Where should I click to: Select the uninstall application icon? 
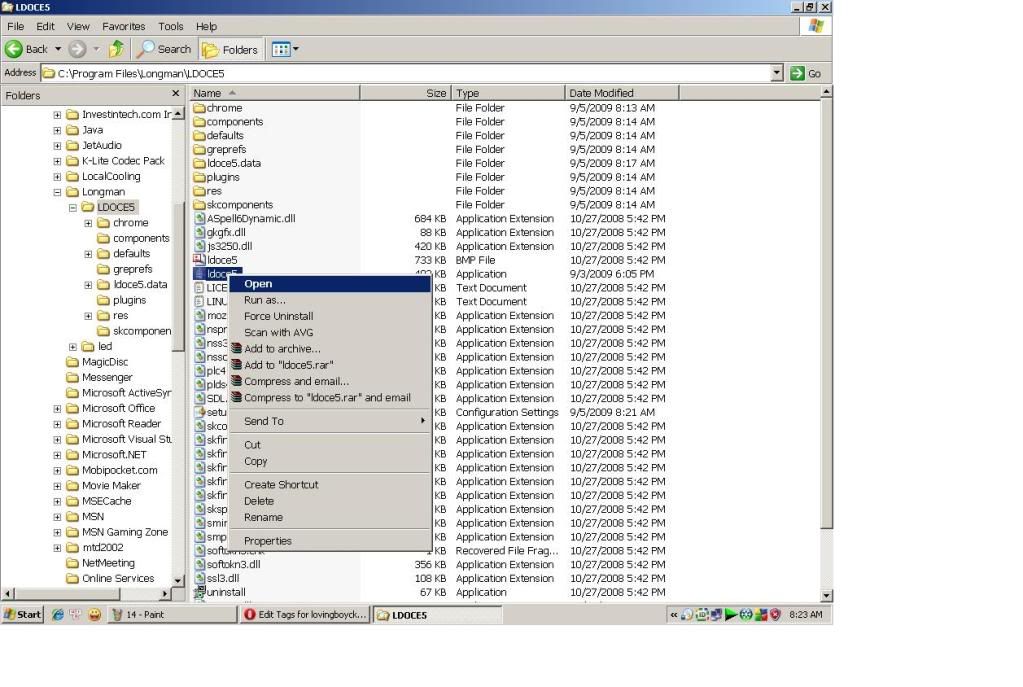(x=200, y=592)
